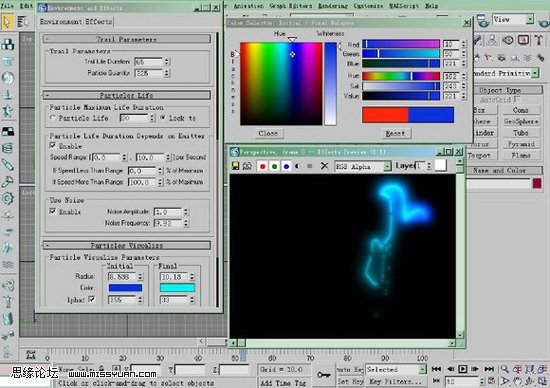
Task: Create a Plane primitive
Action: [x=521, y=155]
